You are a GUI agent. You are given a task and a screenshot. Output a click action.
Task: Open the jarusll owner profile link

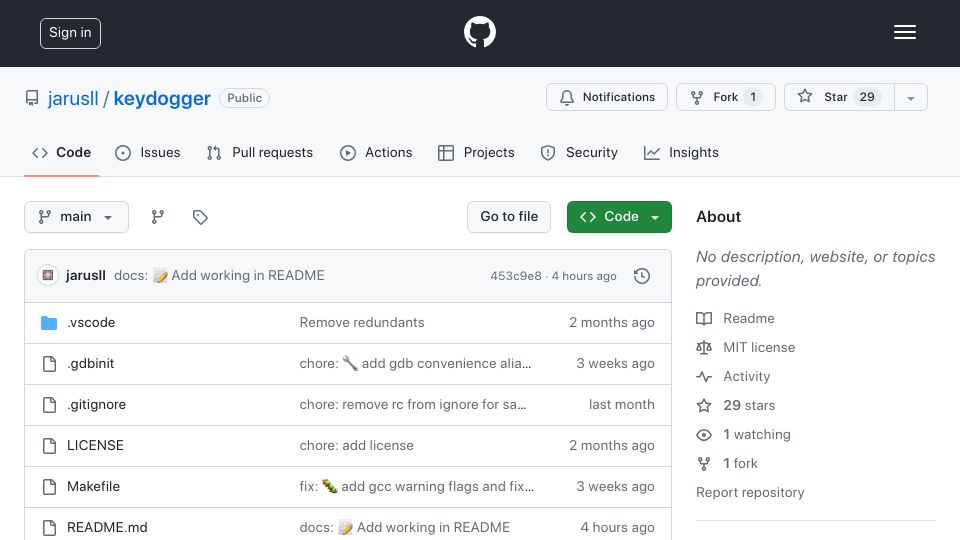click(x=73, y=98)
